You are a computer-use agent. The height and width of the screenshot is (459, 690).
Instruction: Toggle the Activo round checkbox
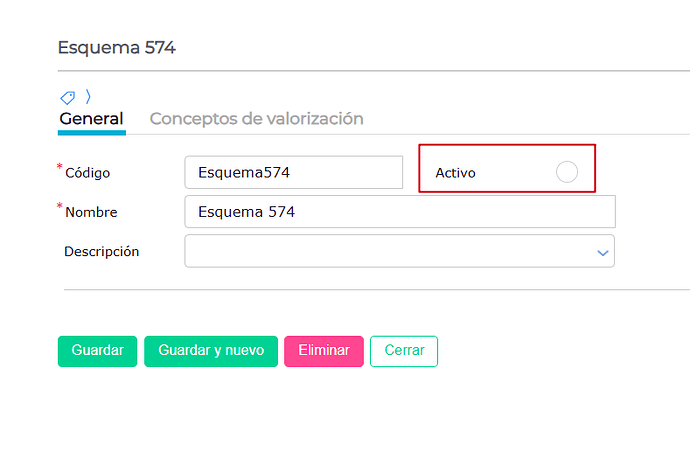(x=567, y=172)
